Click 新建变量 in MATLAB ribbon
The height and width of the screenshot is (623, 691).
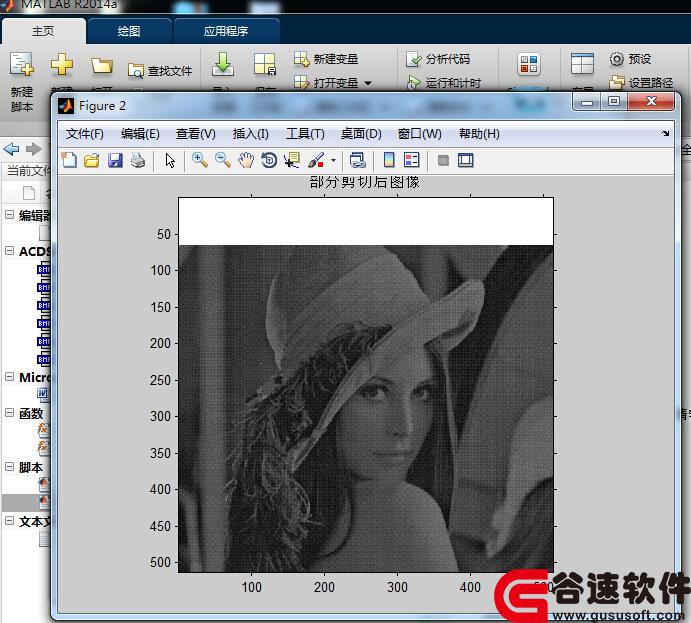[326, 59]
